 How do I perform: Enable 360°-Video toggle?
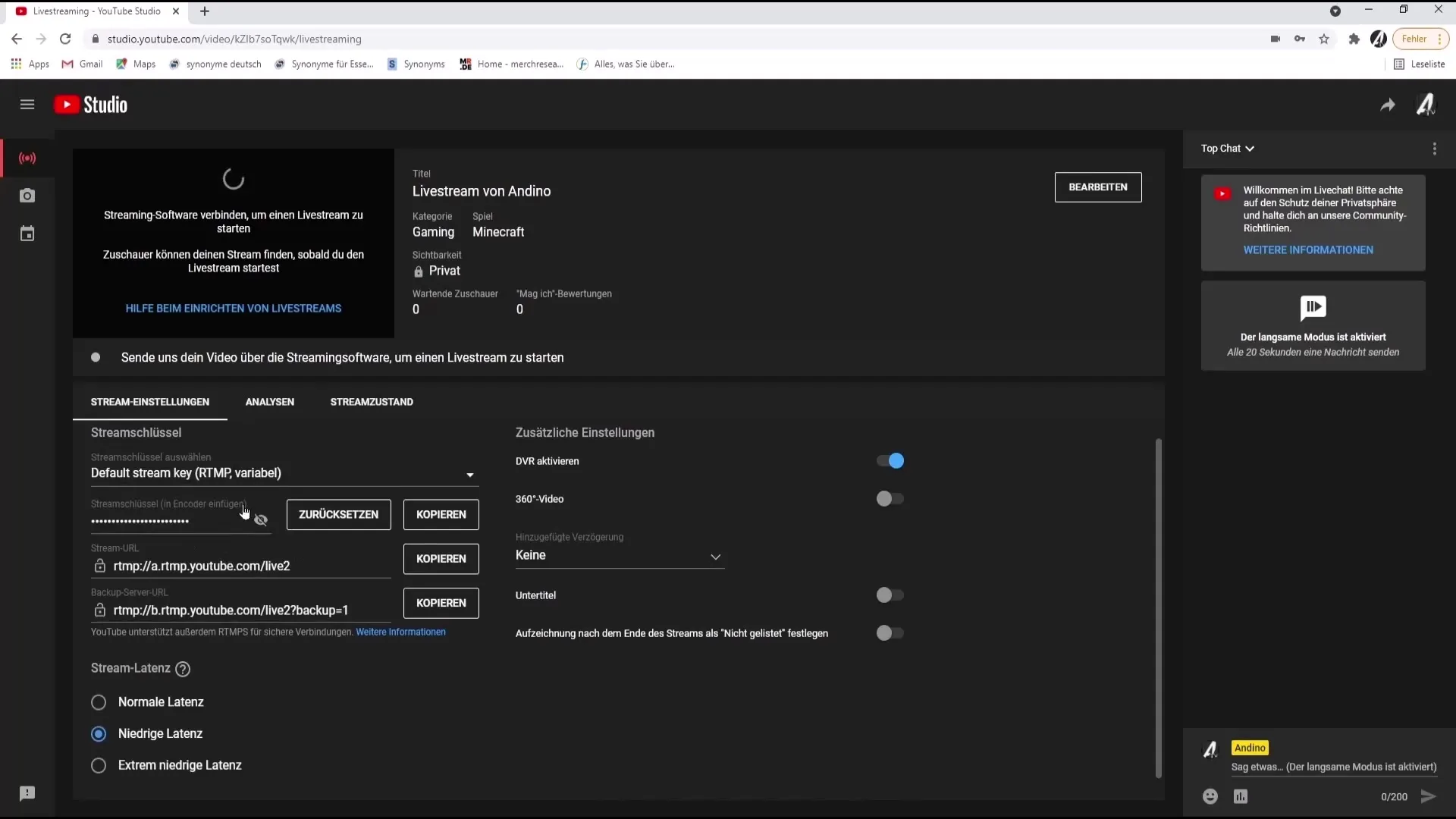tap(884, 498)
